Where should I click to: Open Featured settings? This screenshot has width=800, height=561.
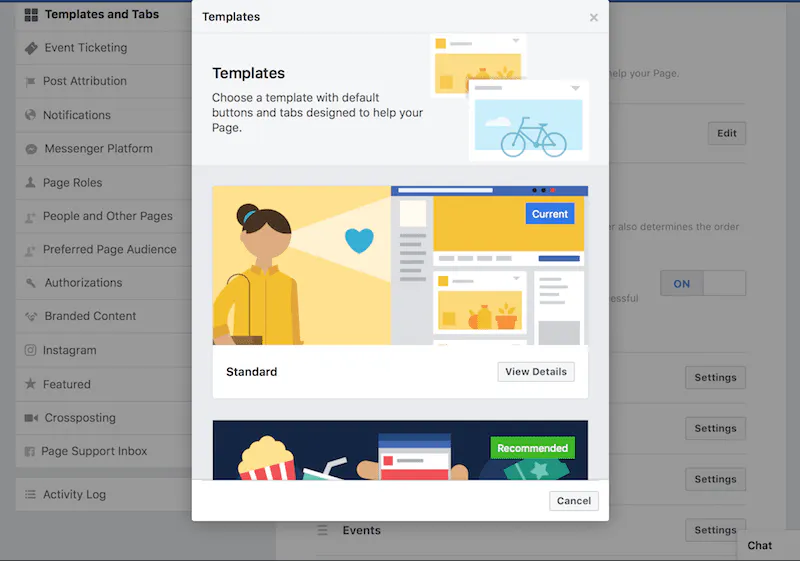tap(104, 384)
